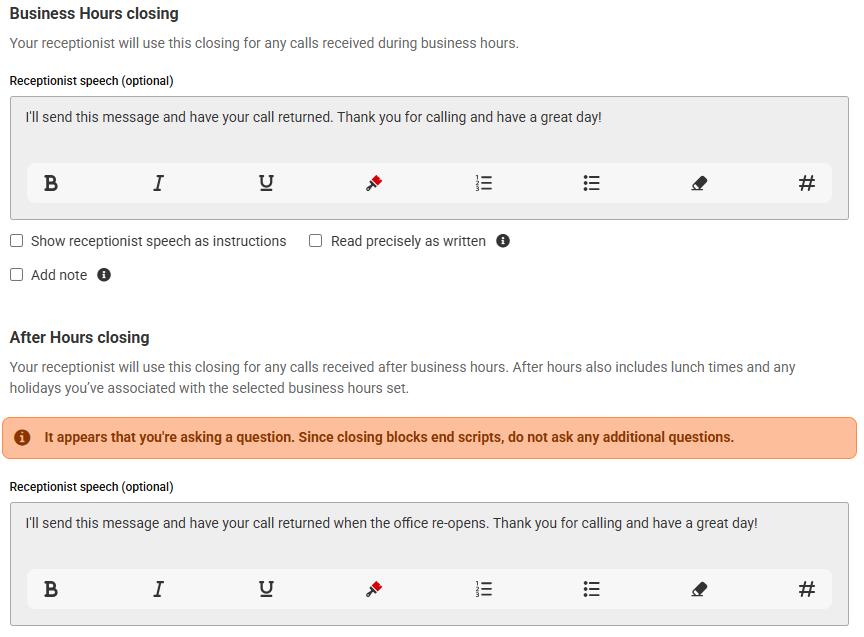Apply bold in After Hours closing editor
Screen dimensions: 864x637
(51, 589)
